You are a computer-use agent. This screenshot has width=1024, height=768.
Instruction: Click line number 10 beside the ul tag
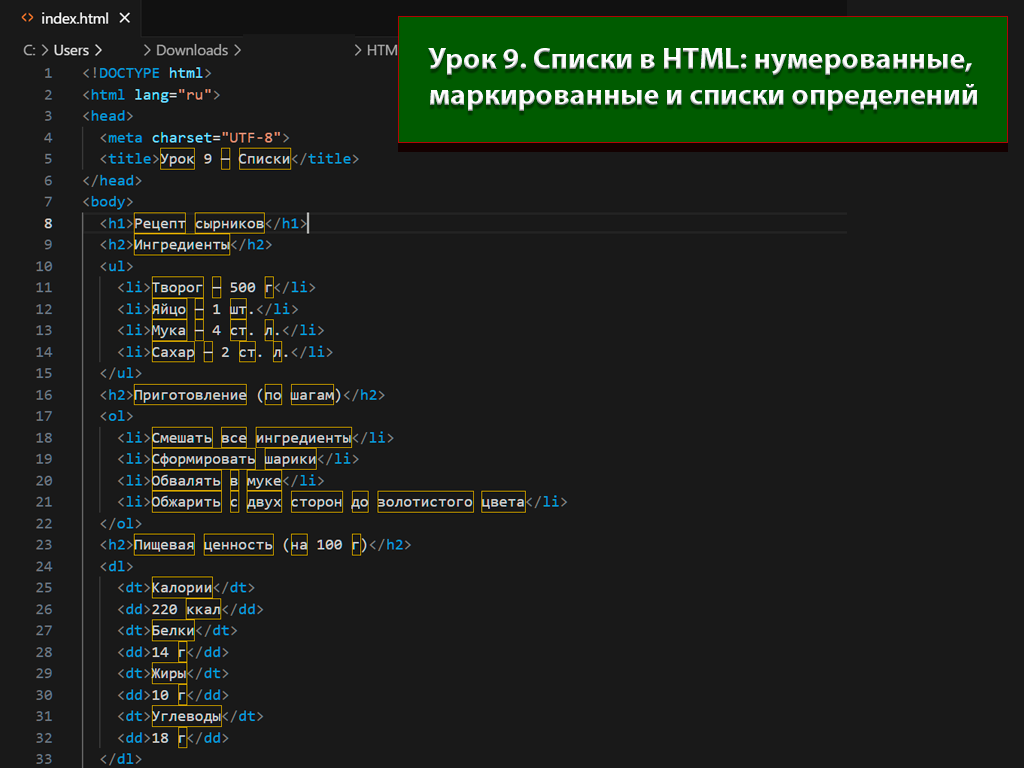tap(44, 266)
